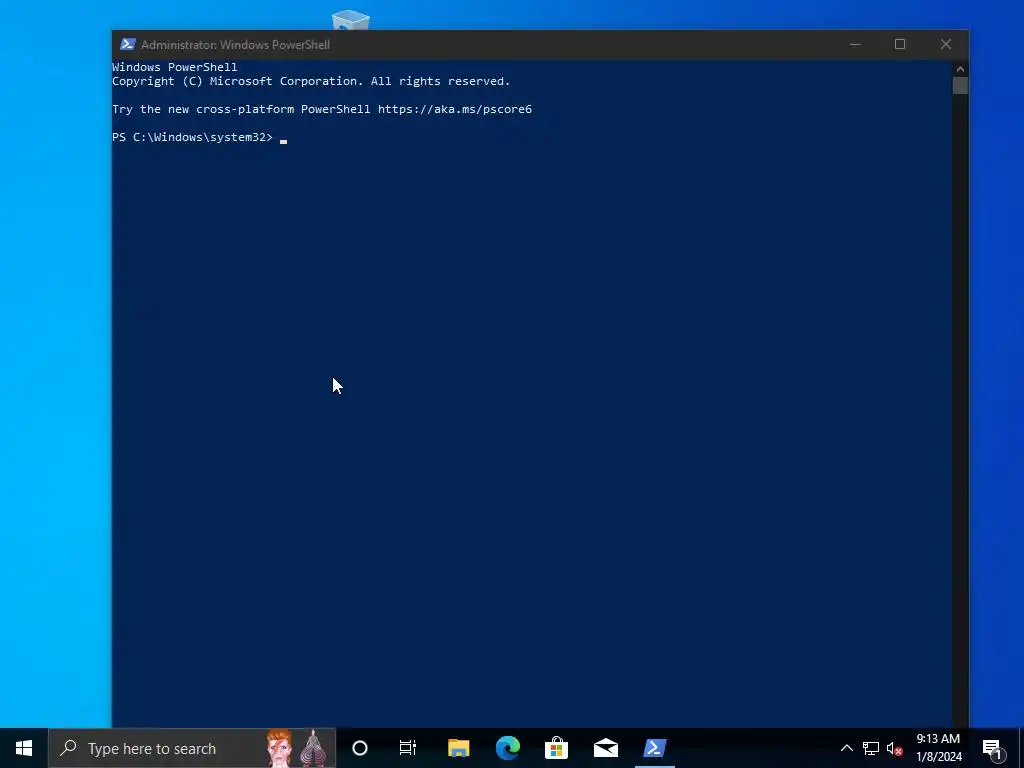The width and height of the screenshot is (1024, 768).
Task: Open Cortana from the taskbar circle icon
Action: coord(360,748)
